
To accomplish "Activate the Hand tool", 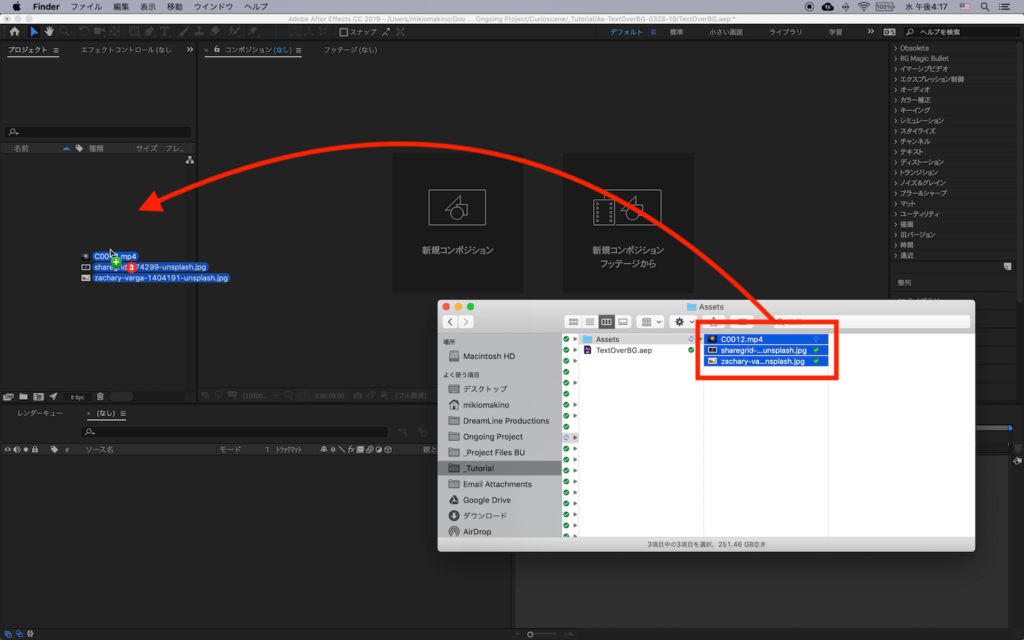I will 49,31.
